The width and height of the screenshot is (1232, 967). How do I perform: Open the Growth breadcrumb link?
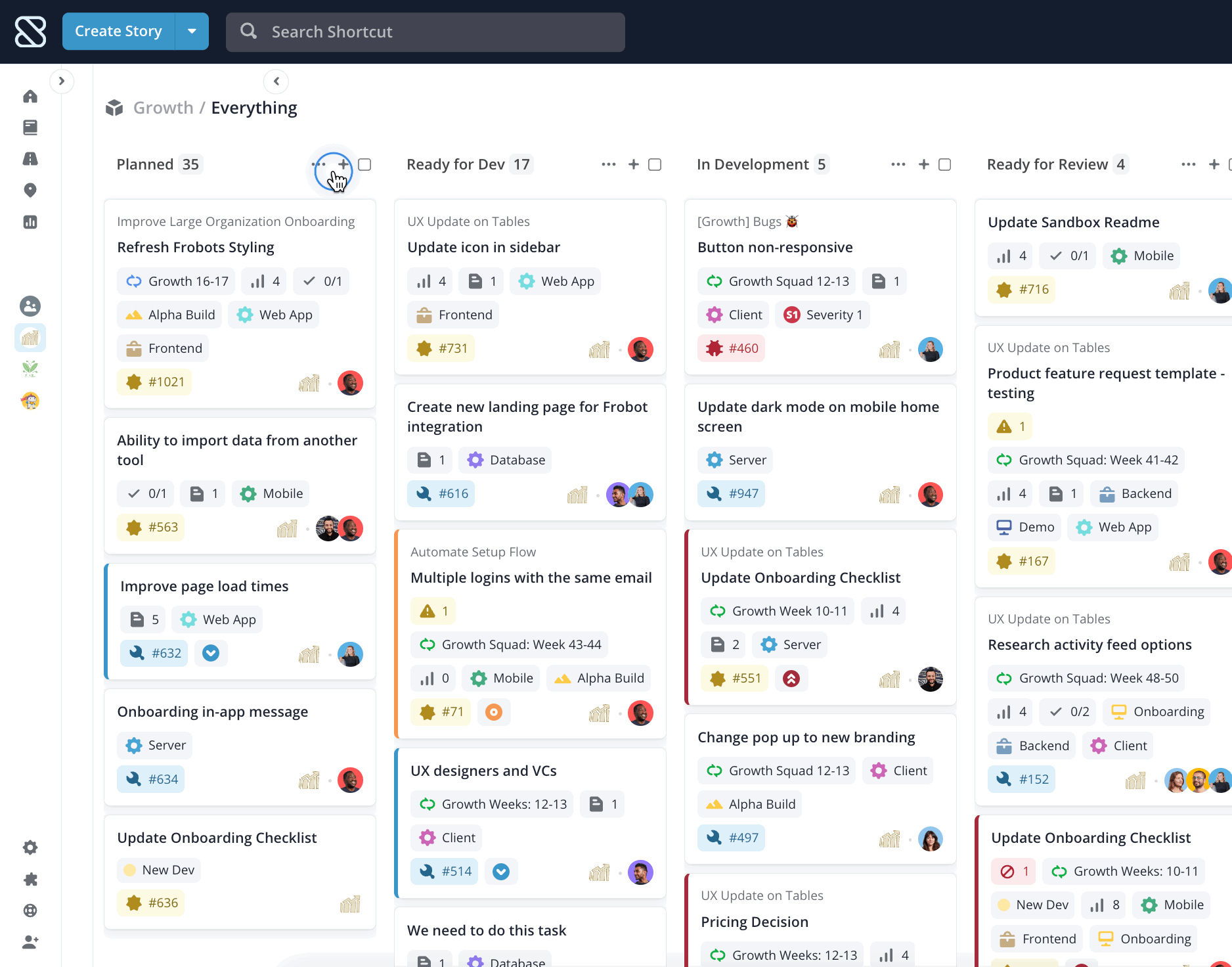[x=163, y=107]
